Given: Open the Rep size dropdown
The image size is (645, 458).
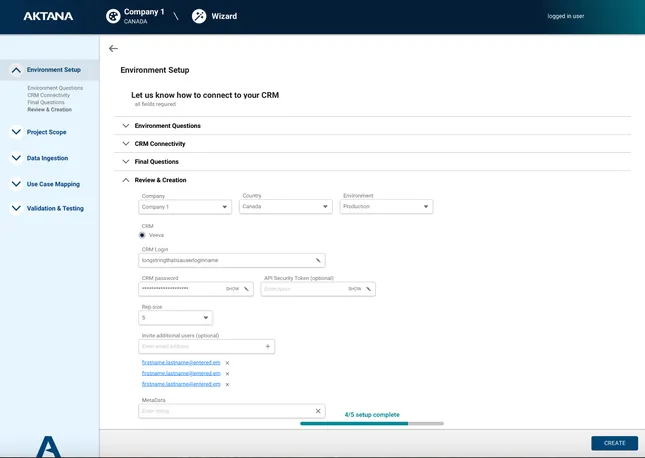Looking at the screenshot, I should click(x=176, y=318).
